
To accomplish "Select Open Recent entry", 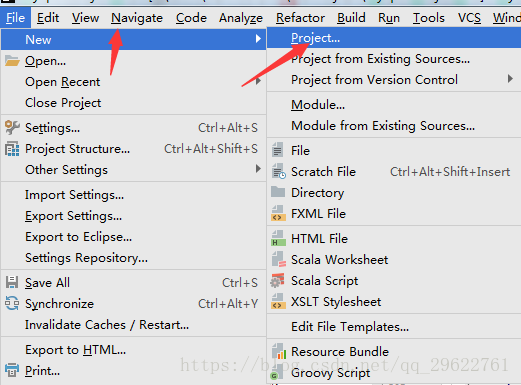I will point(133,82).
